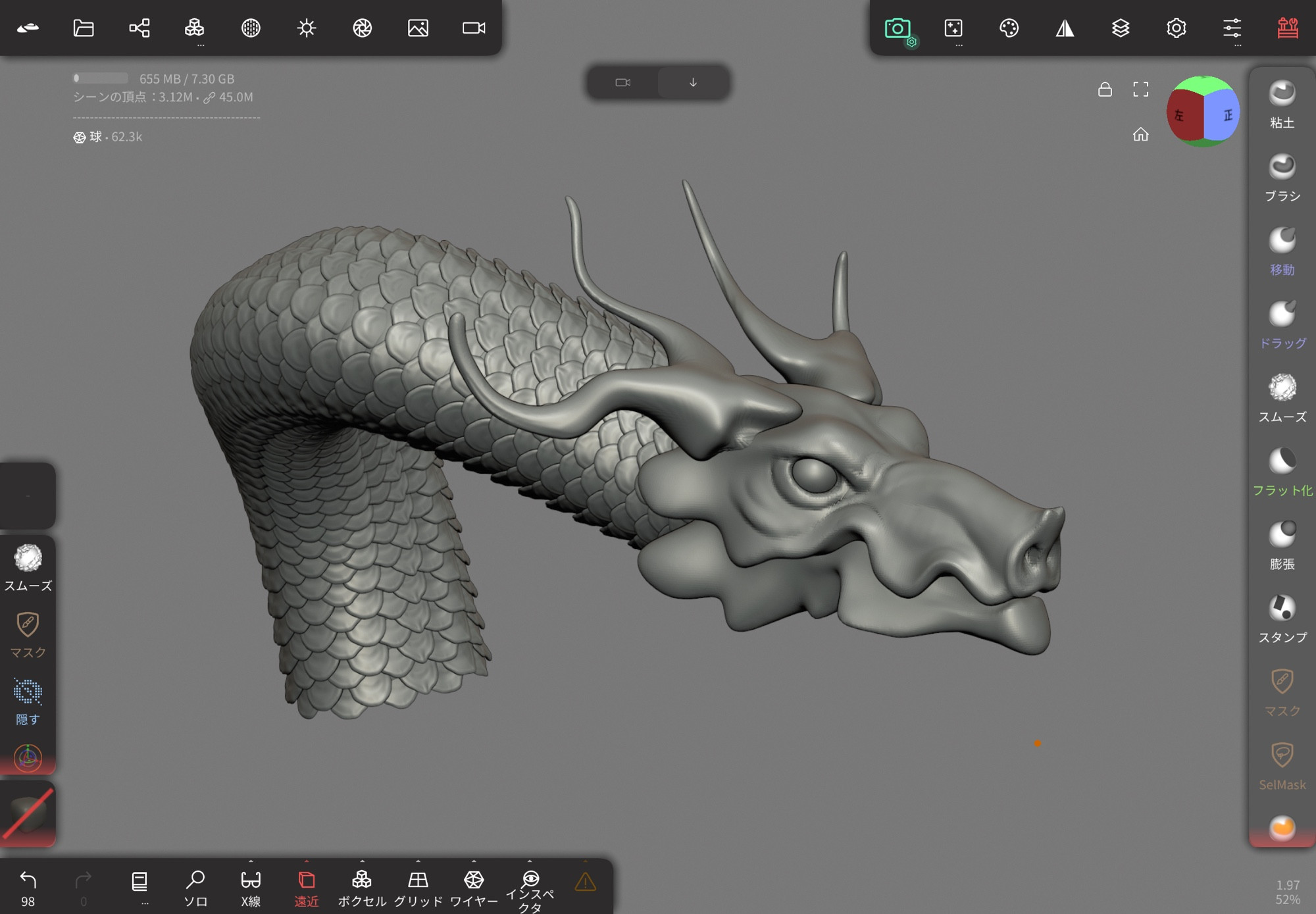
Task: Toggle ワイヤー wireframe display
Action: (474, 888)
